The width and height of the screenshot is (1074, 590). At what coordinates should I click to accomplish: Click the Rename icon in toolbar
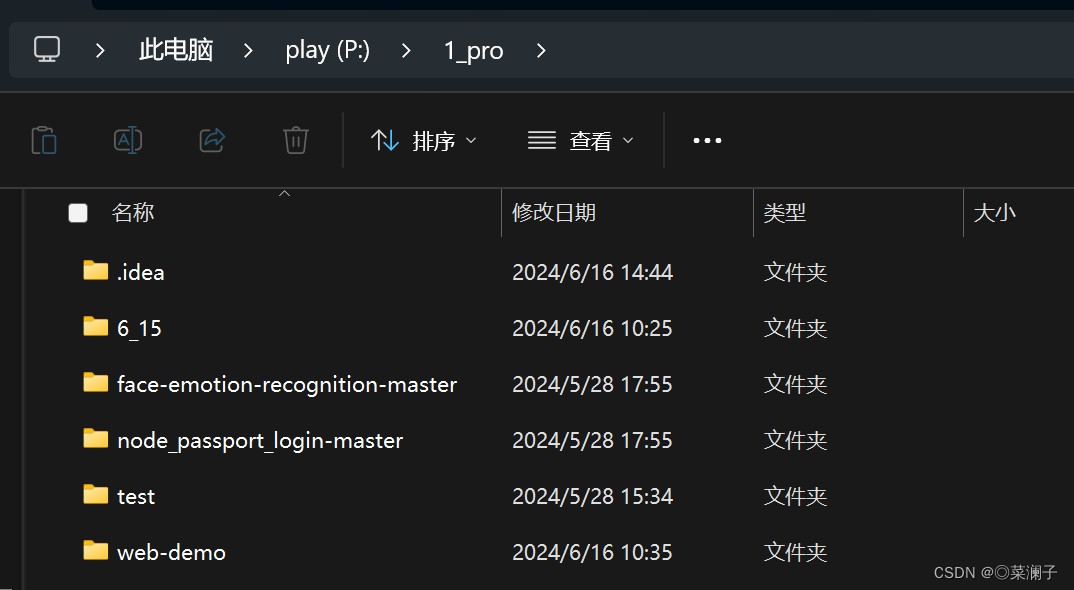(x=128, y=140)
